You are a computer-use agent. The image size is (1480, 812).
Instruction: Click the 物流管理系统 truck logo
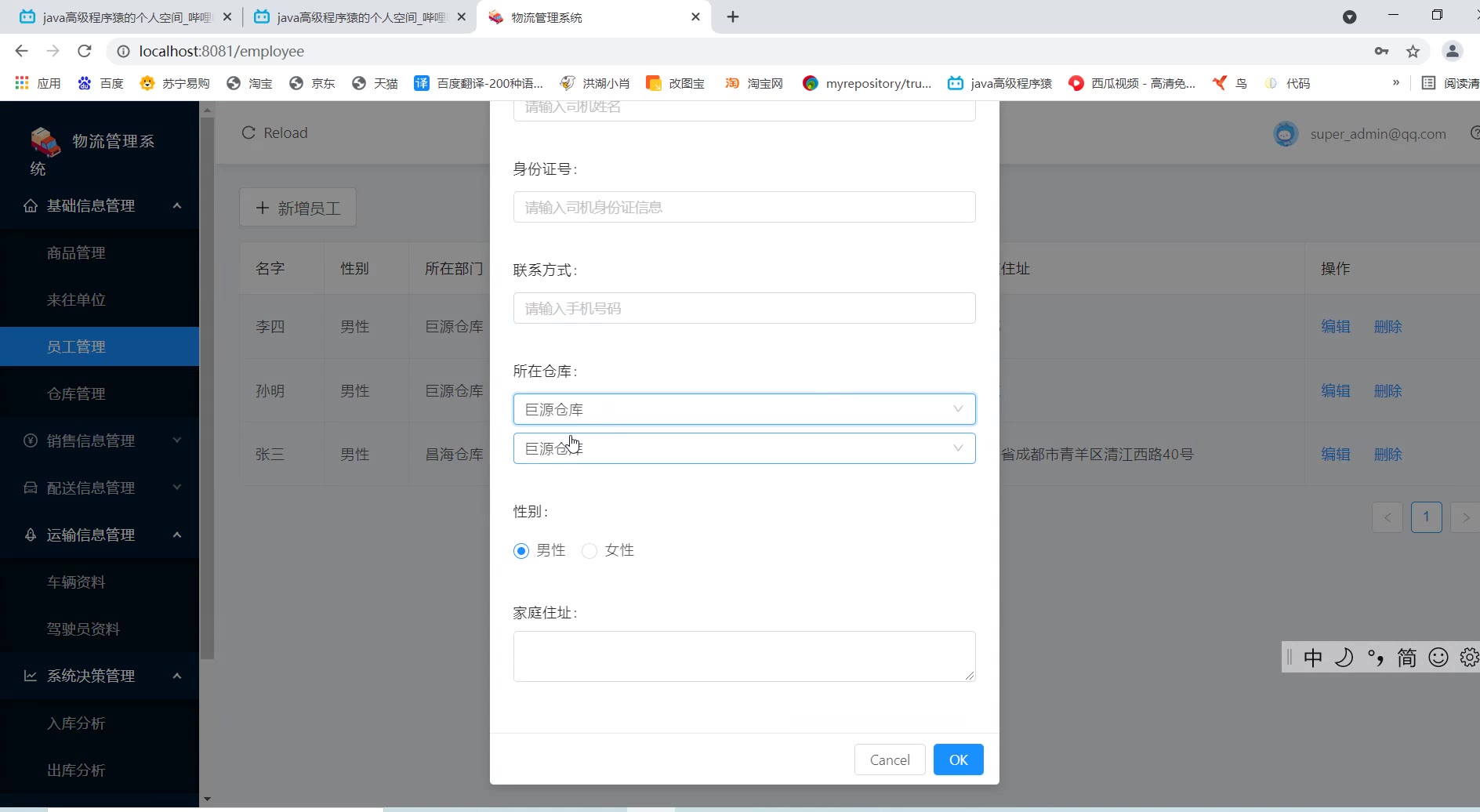tap(45, 142)
